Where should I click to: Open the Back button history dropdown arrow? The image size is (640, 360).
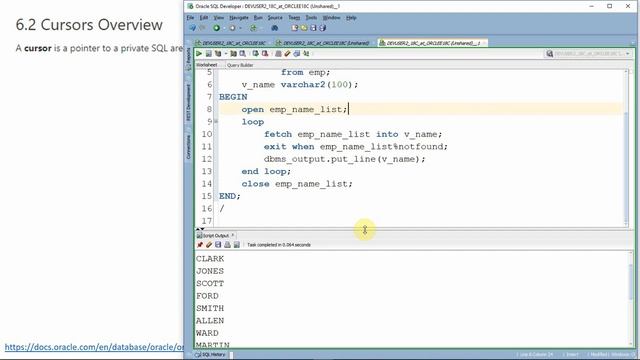point(224,28)
